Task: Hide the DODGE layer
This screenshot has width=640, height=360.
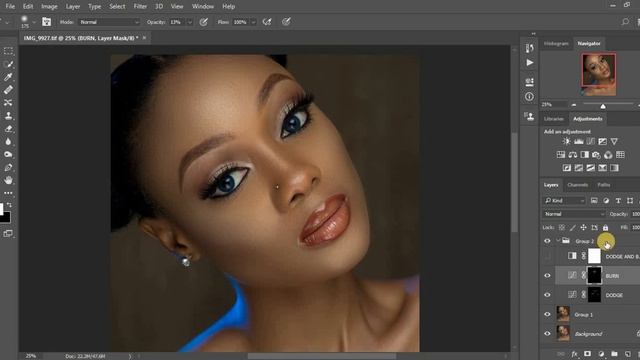Action: [547, 295]
